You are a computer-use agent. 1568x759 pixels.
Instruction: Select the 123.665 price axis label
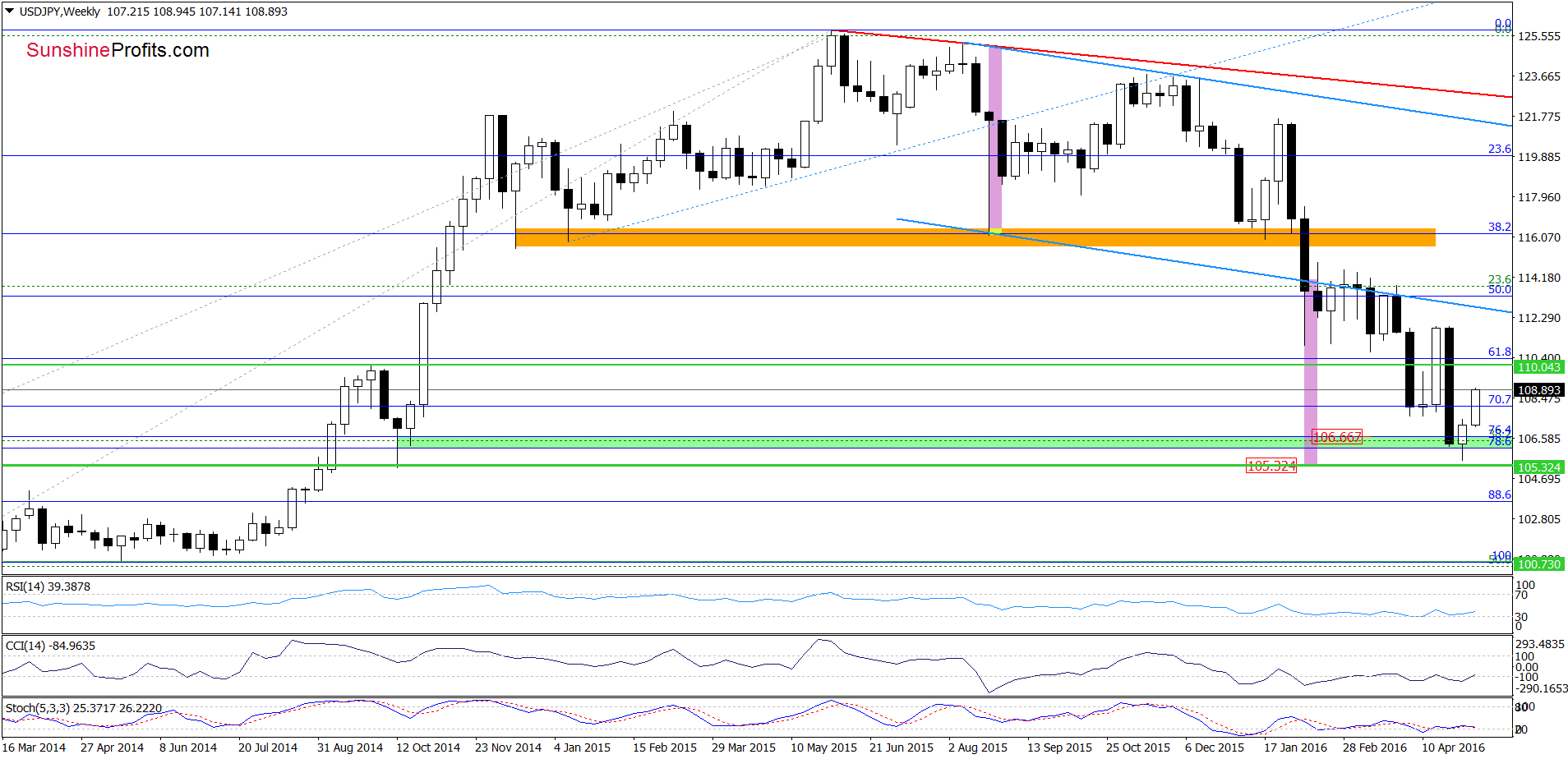(x=1538, y=76)
